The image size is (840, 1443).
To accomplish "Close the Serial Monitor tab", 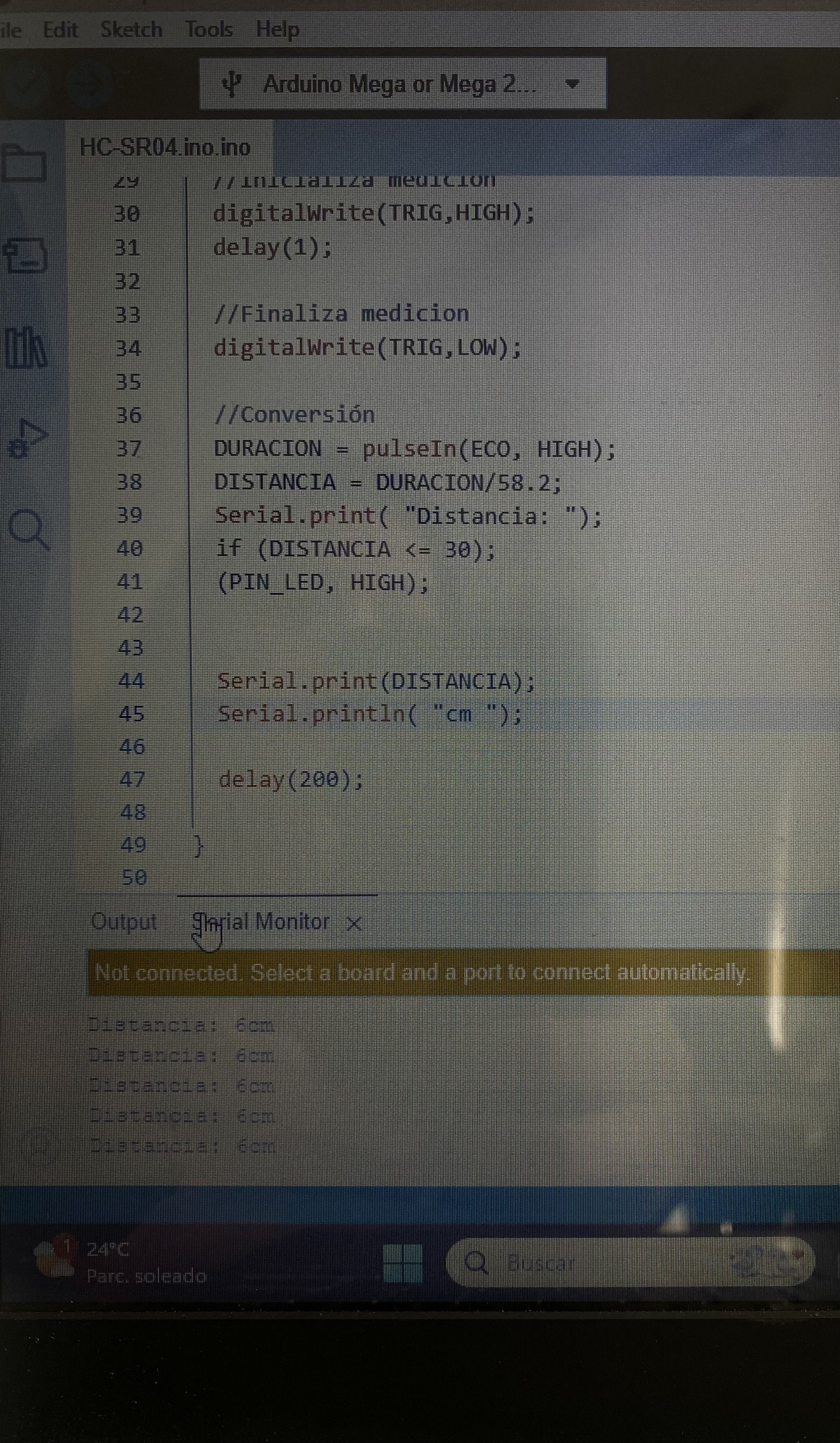I will [355, 923].
